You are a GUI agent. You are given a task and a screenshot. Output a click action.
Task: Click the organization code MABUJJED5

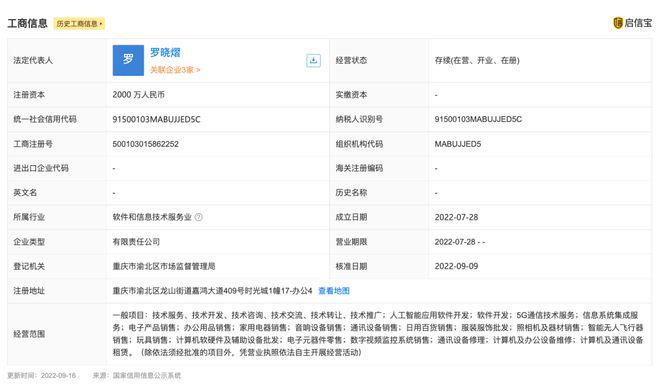[x=458, y=144]
